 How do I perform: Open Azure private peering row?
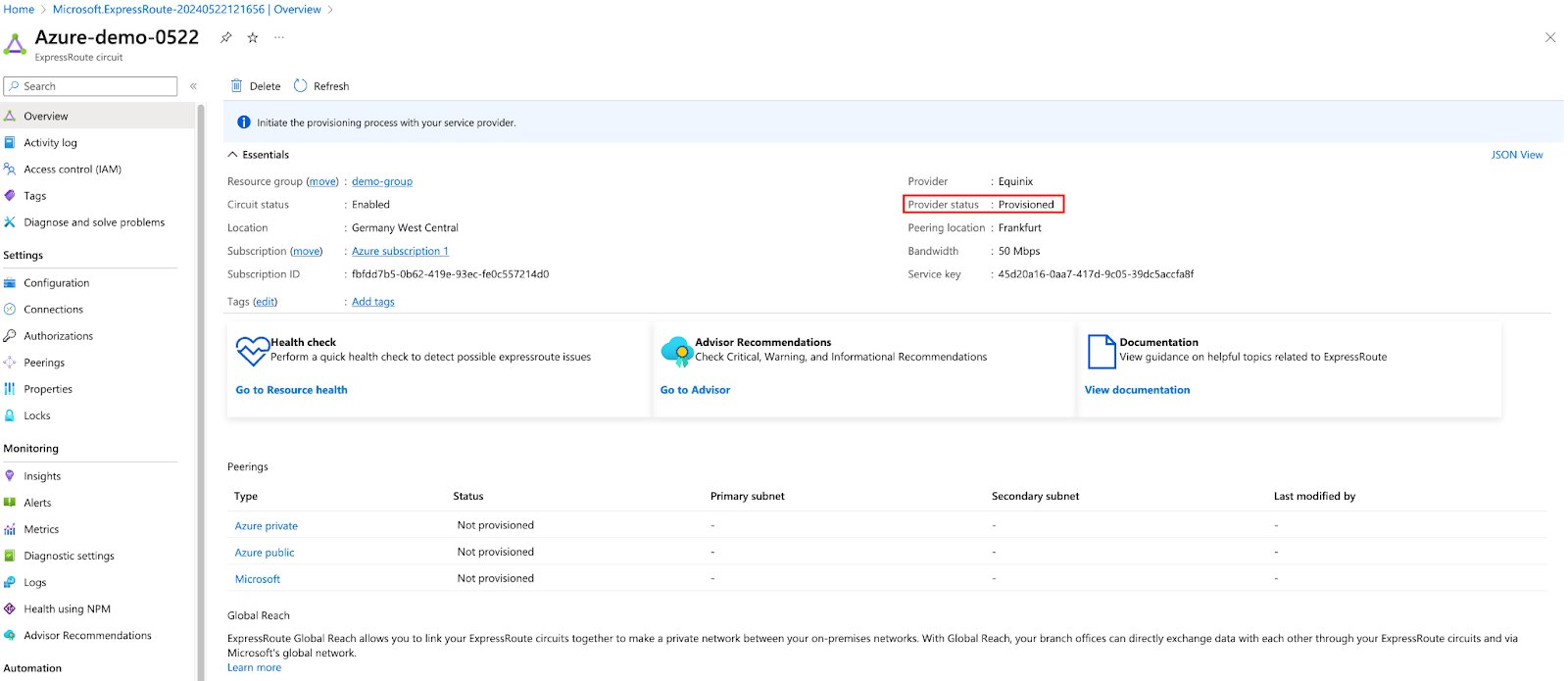tap(267, 526)
